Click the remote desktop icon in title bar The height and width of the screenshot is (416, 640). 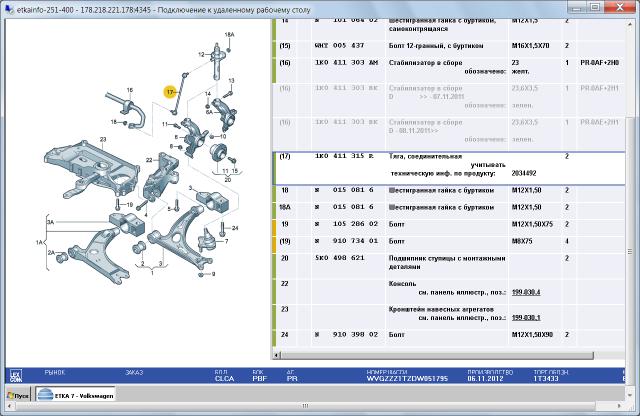pos(8,9)
